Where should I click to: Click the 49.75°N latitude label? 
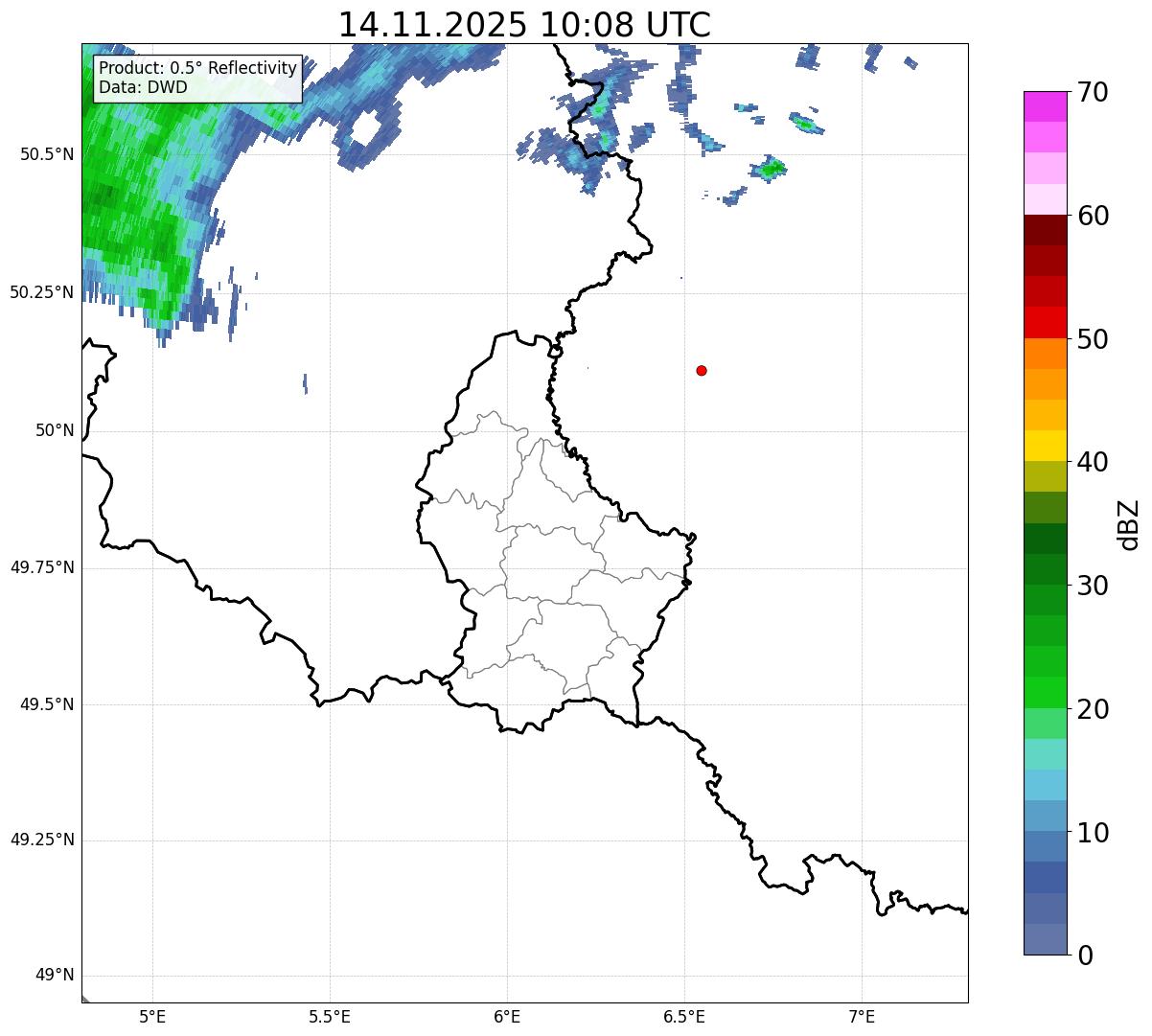[42, 568]
